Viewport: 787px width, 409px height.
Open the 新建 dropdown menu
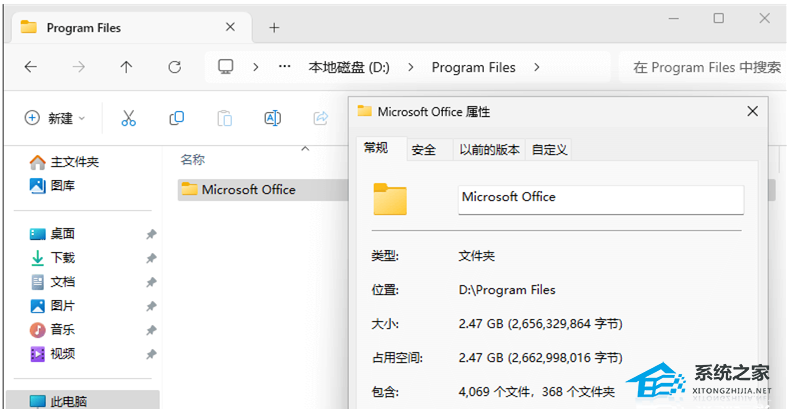point(55,118)
